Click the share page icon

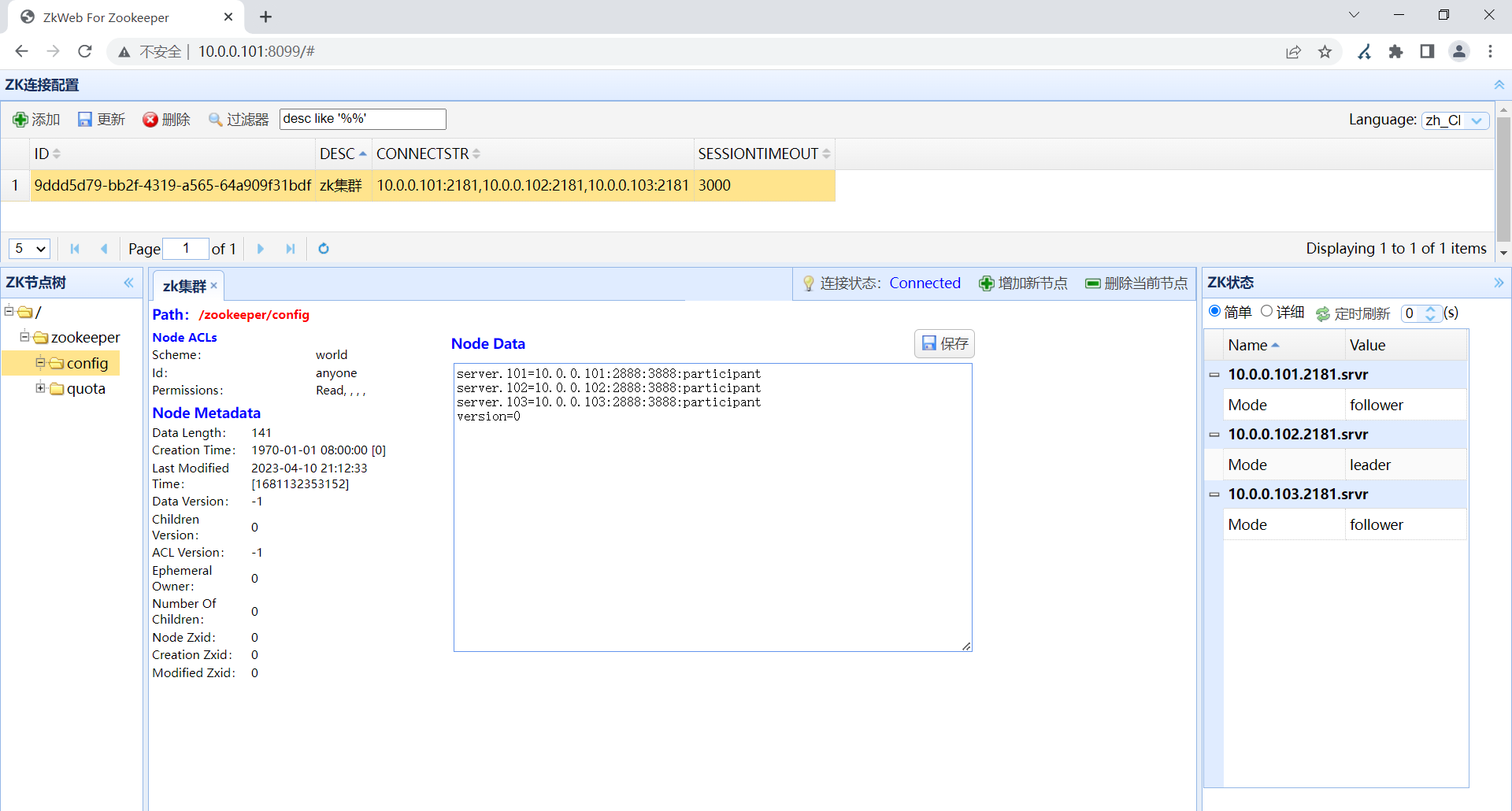(x=1293, y=52)
